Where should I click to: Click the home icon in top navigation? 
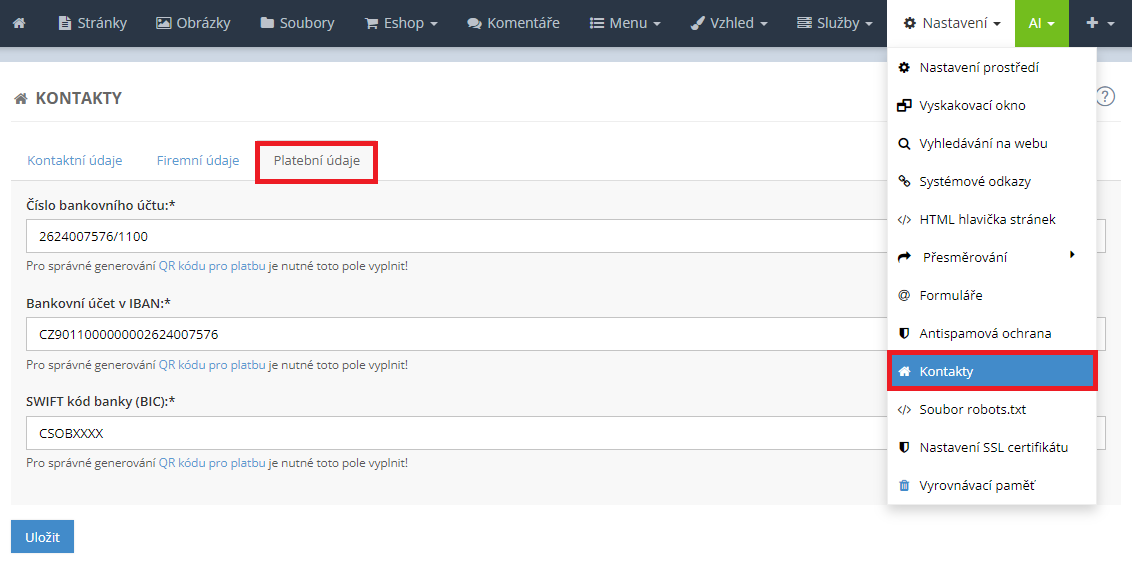coord(19,23)
